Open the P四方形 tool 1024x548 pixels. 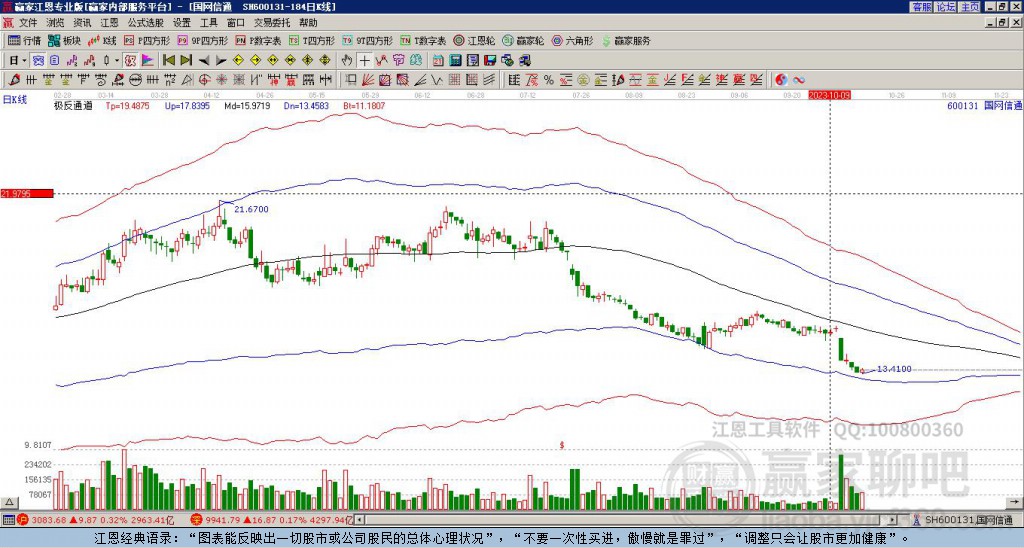pos(147,40)
